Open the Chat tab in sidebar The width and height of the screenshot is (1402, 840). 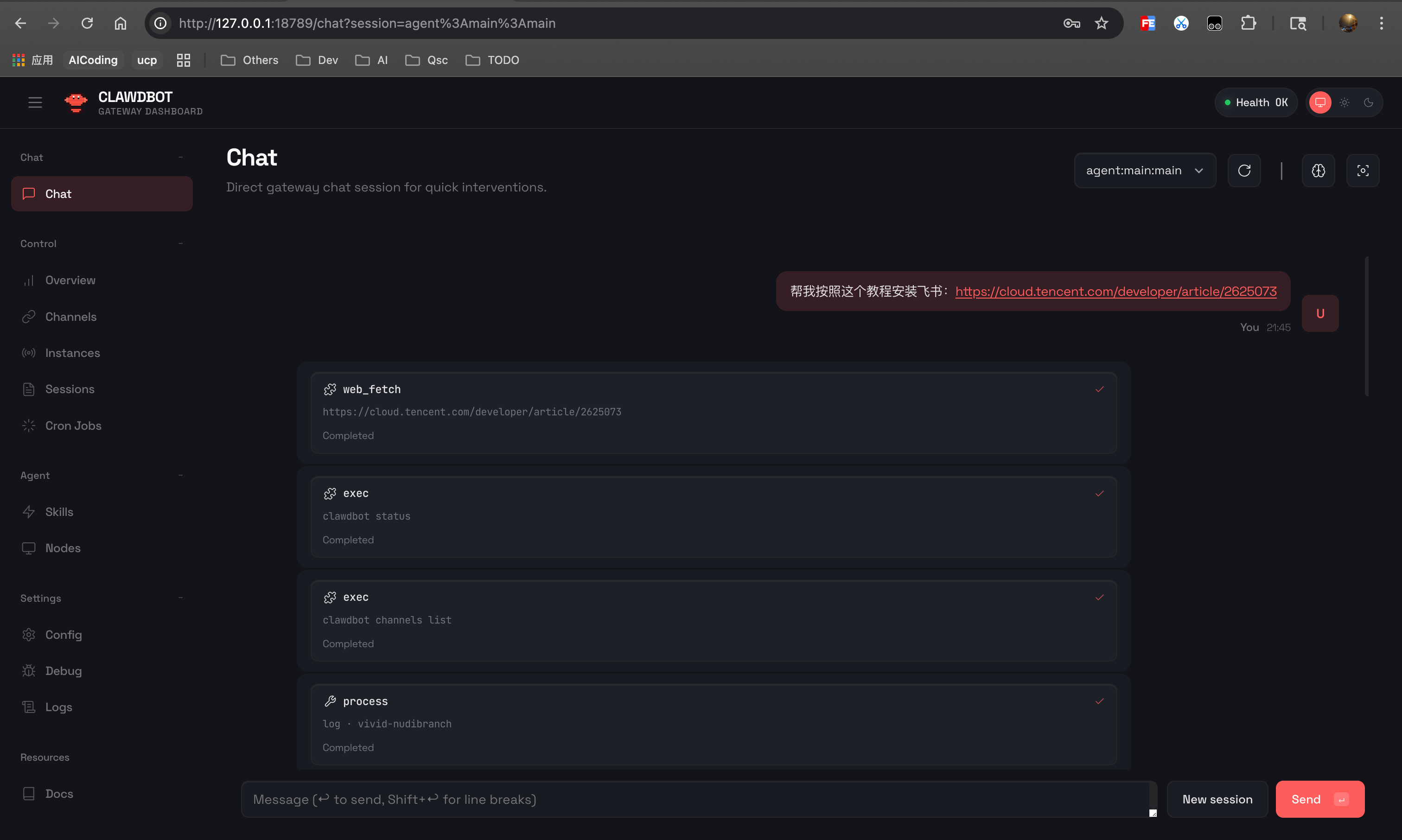click(102, 194)
